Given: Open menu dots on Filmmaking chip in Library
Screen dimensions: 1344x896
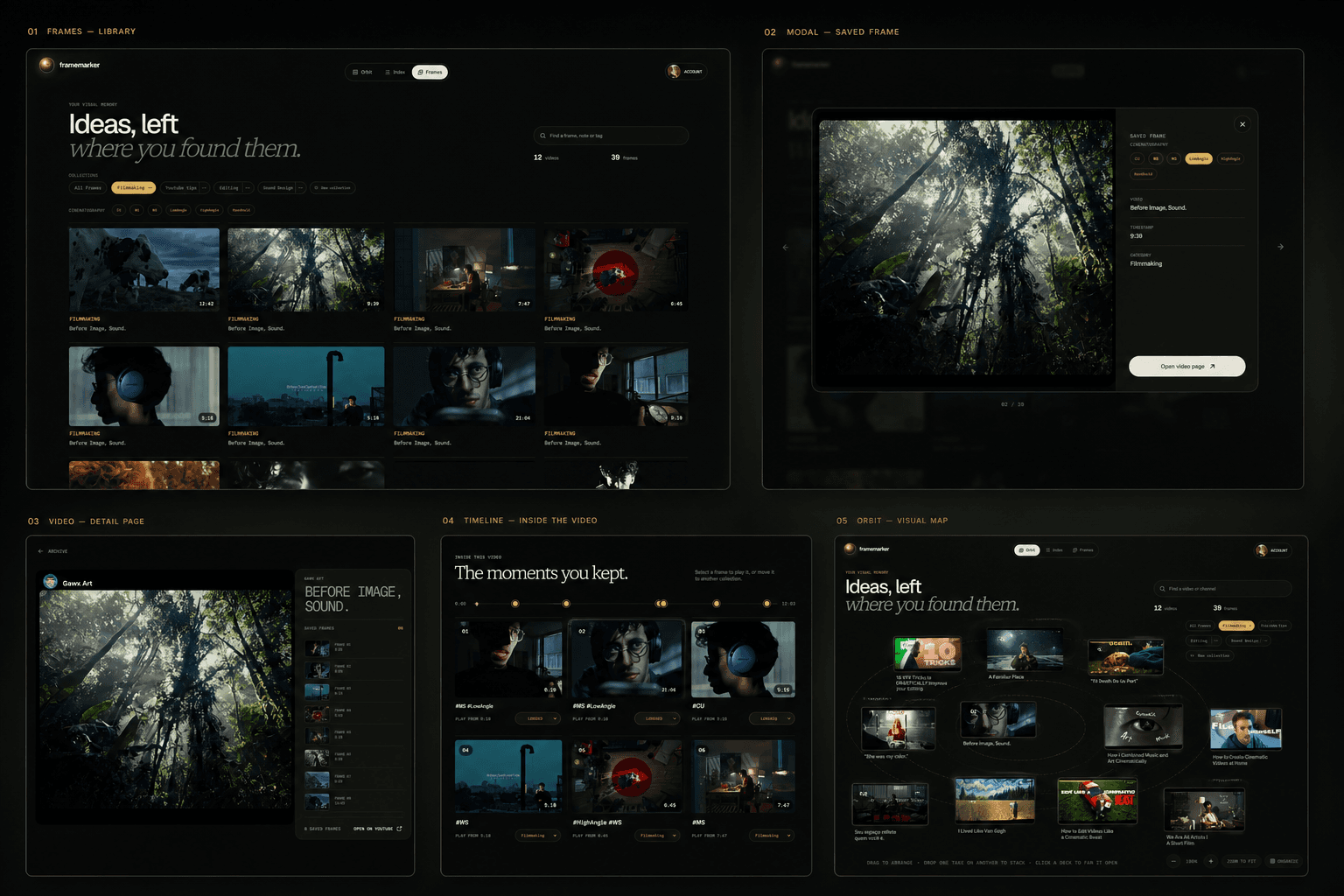Looking at the screenshot, I should pyautogui.click(x=150, y=187).
